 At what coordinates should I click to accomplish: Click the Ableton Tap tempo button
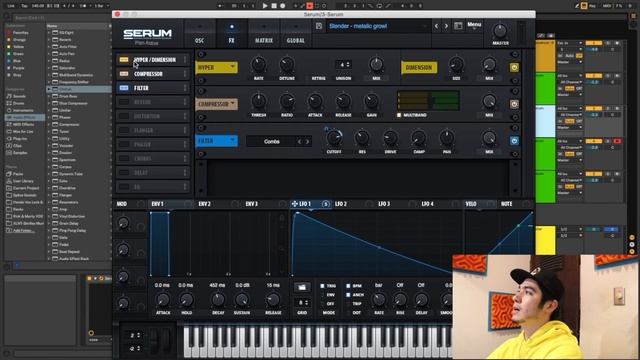click(x=24, y=6)
